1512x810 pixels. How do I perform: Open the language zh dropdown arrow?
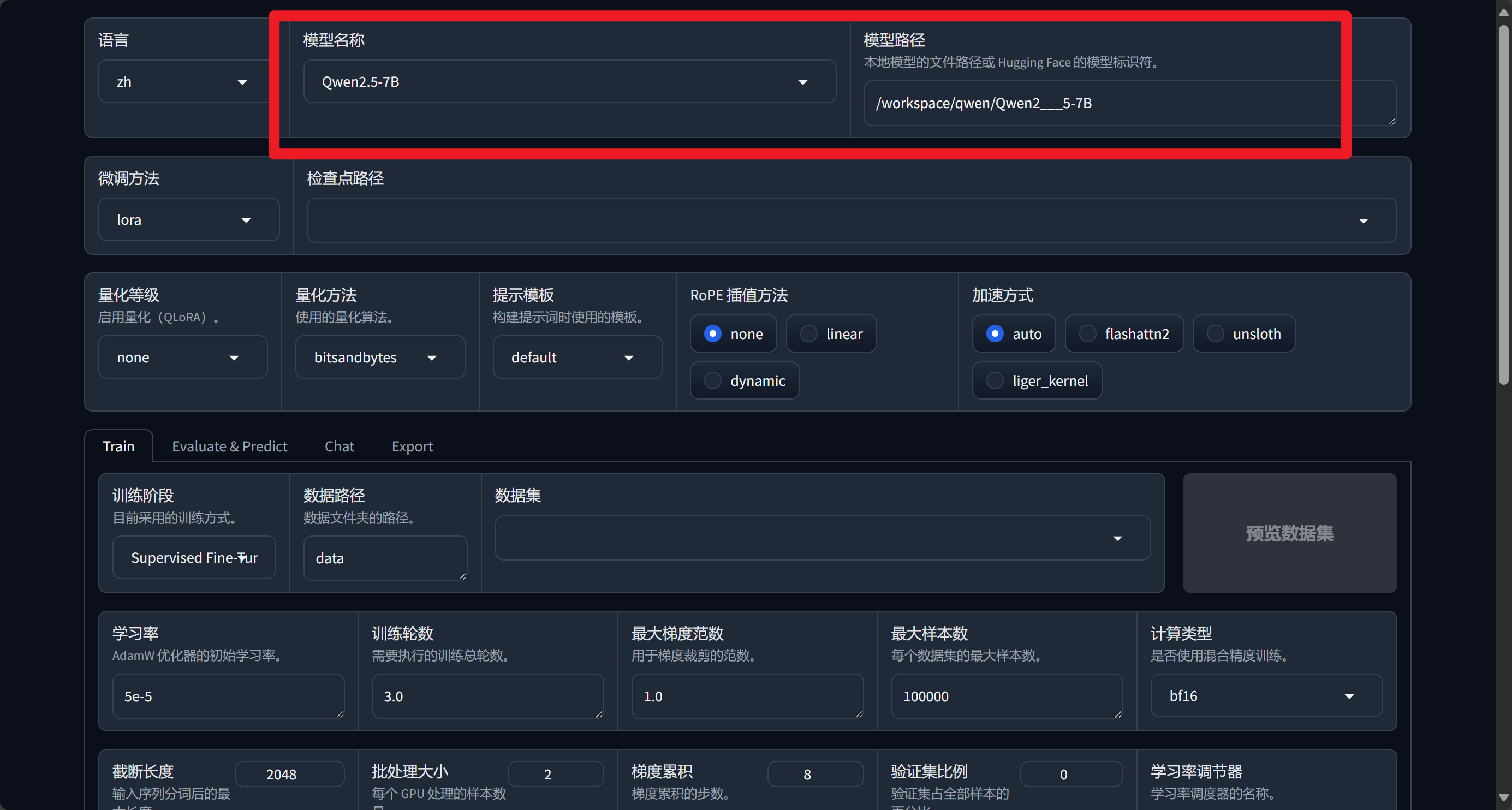242,82
